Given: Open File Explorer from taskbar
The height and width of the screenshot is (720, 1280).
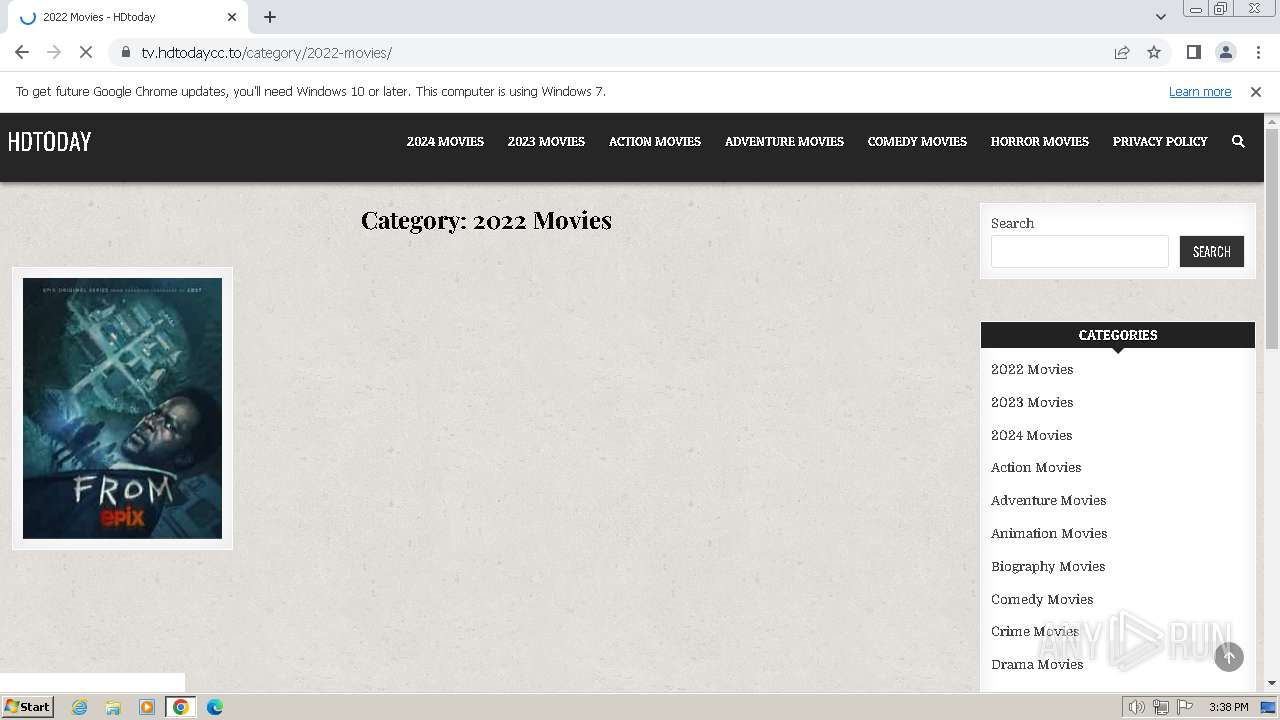Looking at the screenshot, I should pos(113,707).
